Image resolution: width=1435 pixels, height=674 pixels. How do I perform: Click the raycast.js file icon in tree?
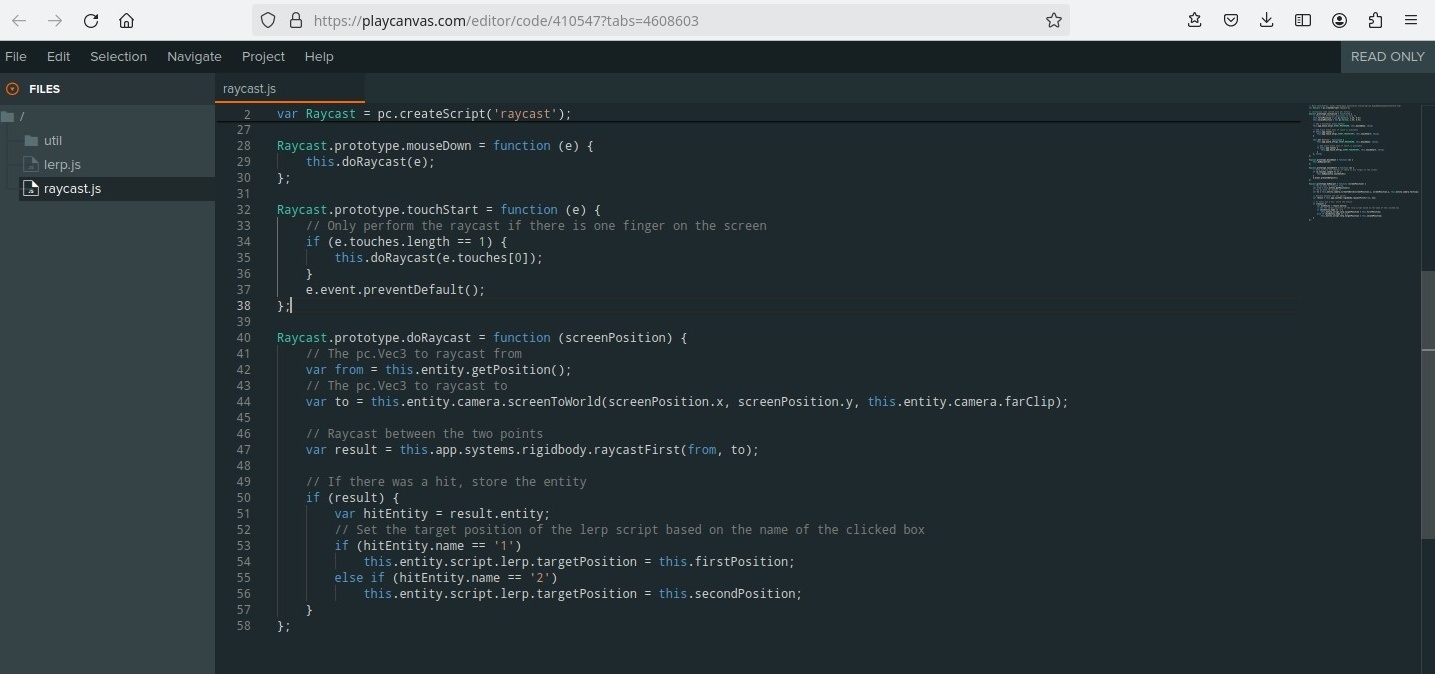pos(30,188)
